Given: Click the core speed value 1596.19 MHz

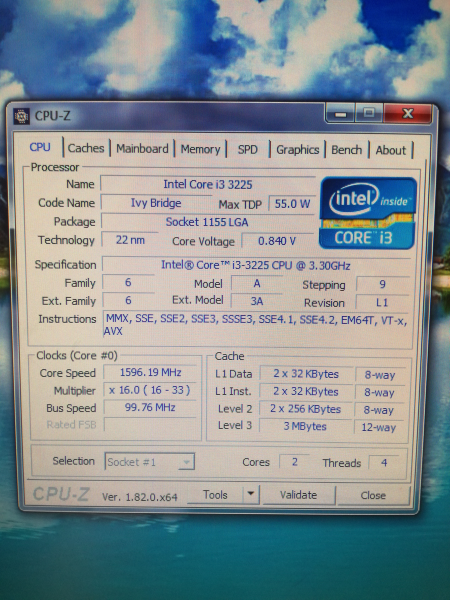Looking at the screenshot, I should (150, 372).
